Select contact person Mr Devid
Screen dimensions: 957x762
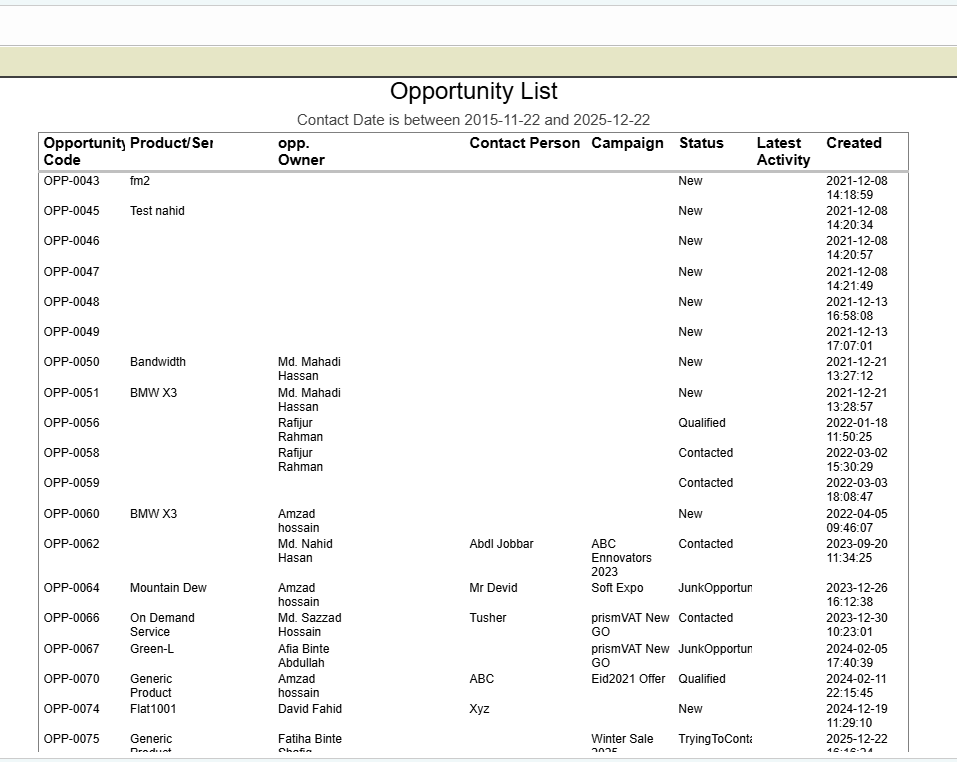pyautogui.click(x=493, y=588)
